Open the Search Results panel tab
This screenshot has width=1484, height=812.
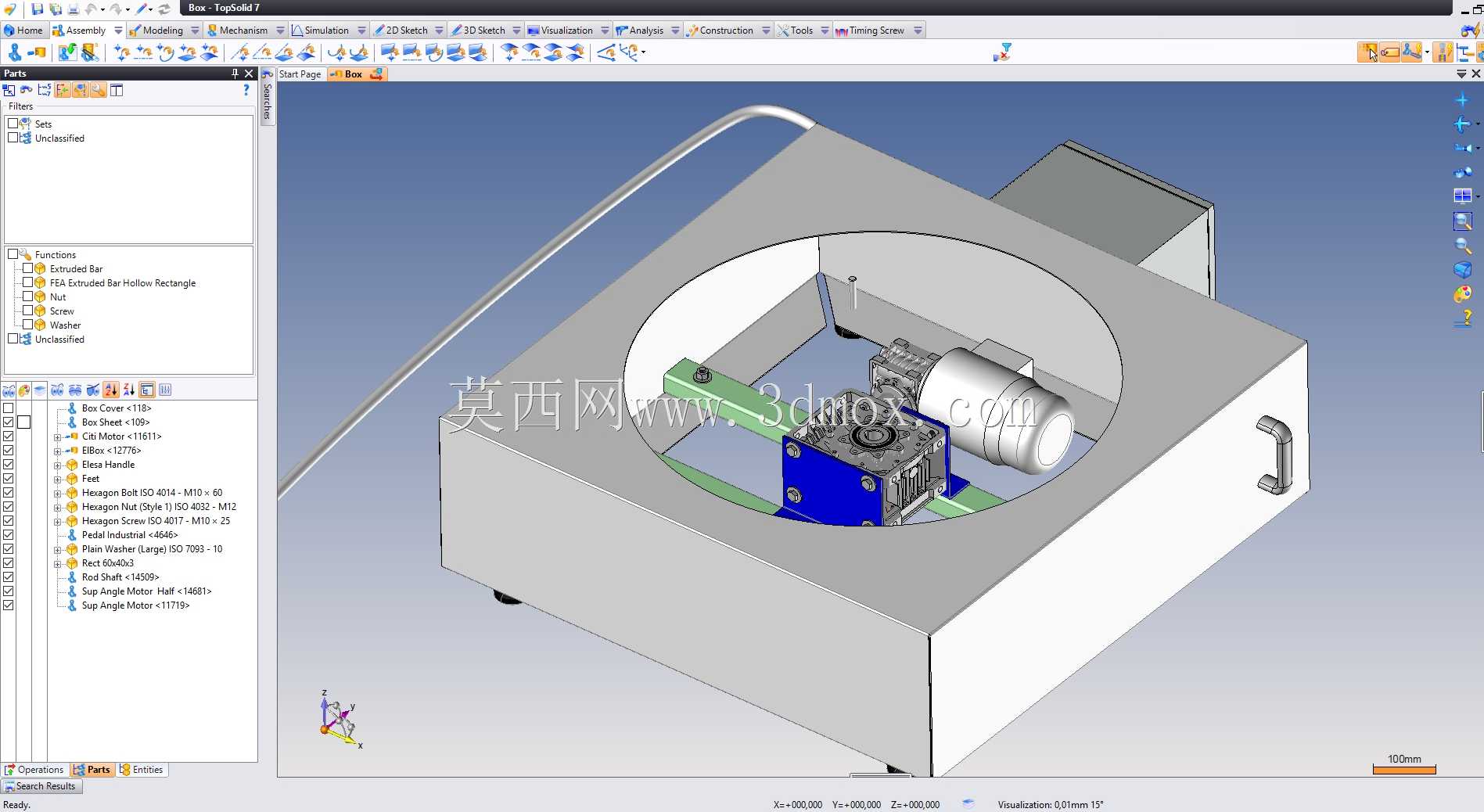[x=41, y=786]
